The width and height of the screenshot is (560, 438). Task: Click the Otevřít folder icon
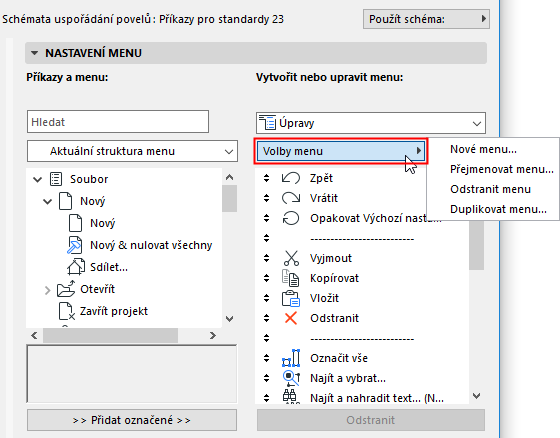66,289
